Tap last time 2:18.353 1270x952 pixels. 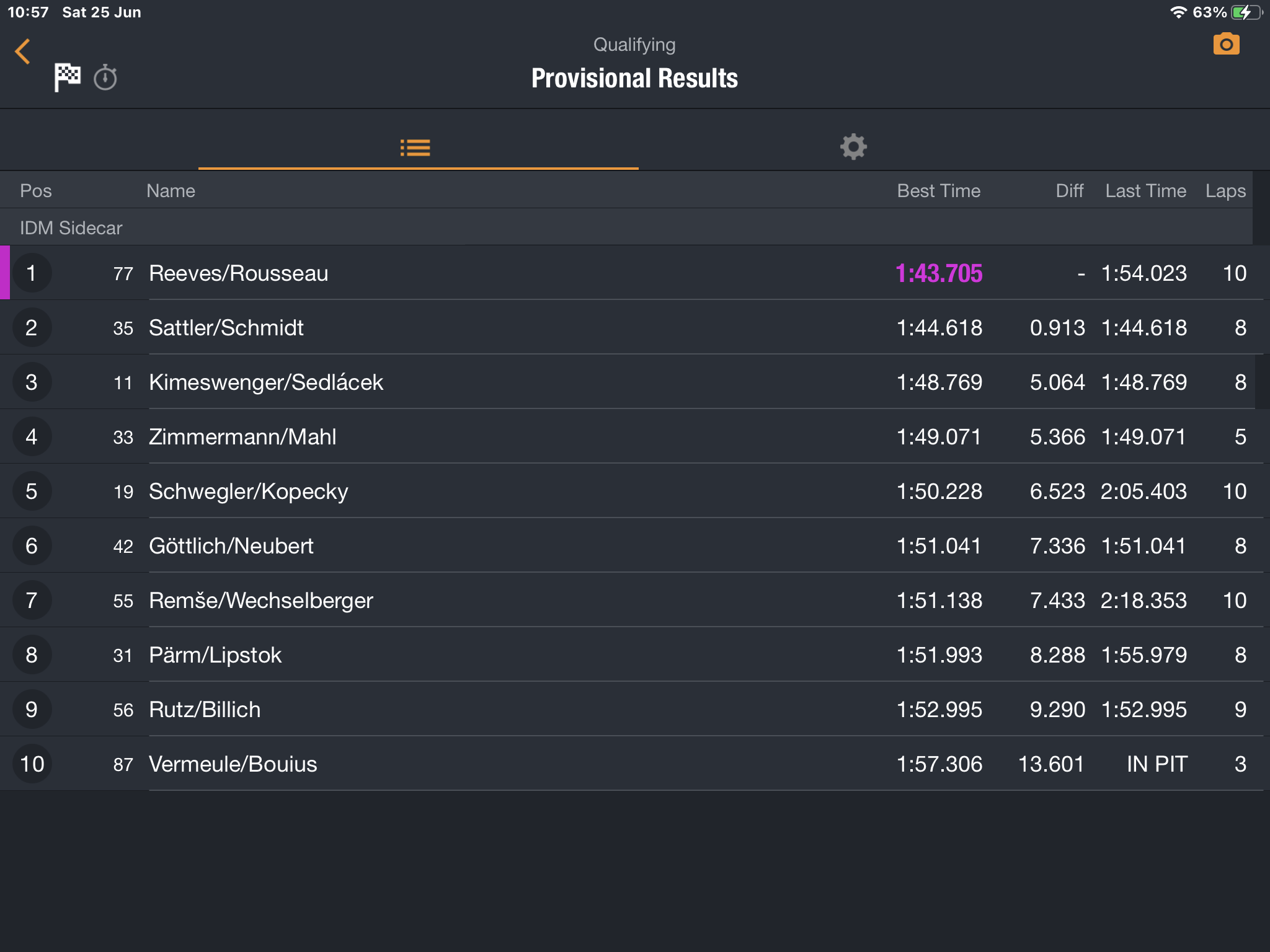[1143, 601]
